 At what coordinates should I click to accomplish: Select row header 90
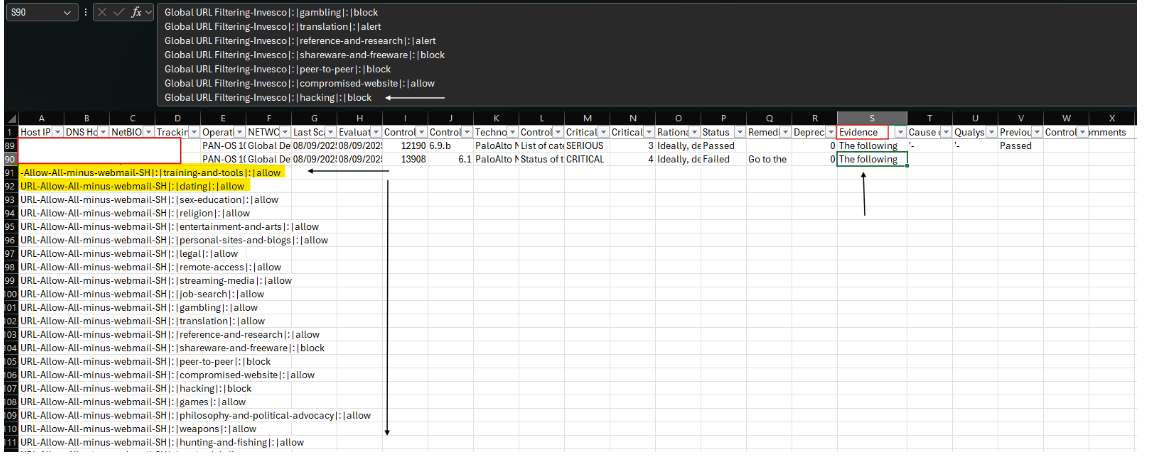click(10, 159)
